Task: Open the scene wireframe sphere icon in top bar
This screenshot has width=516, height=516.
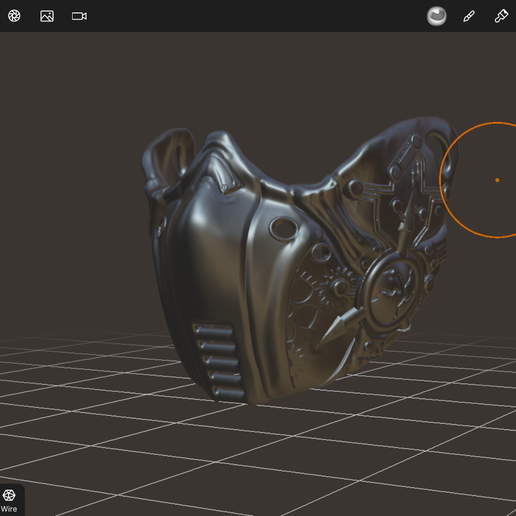Action: pyautogui.click(x=14, y=16)
